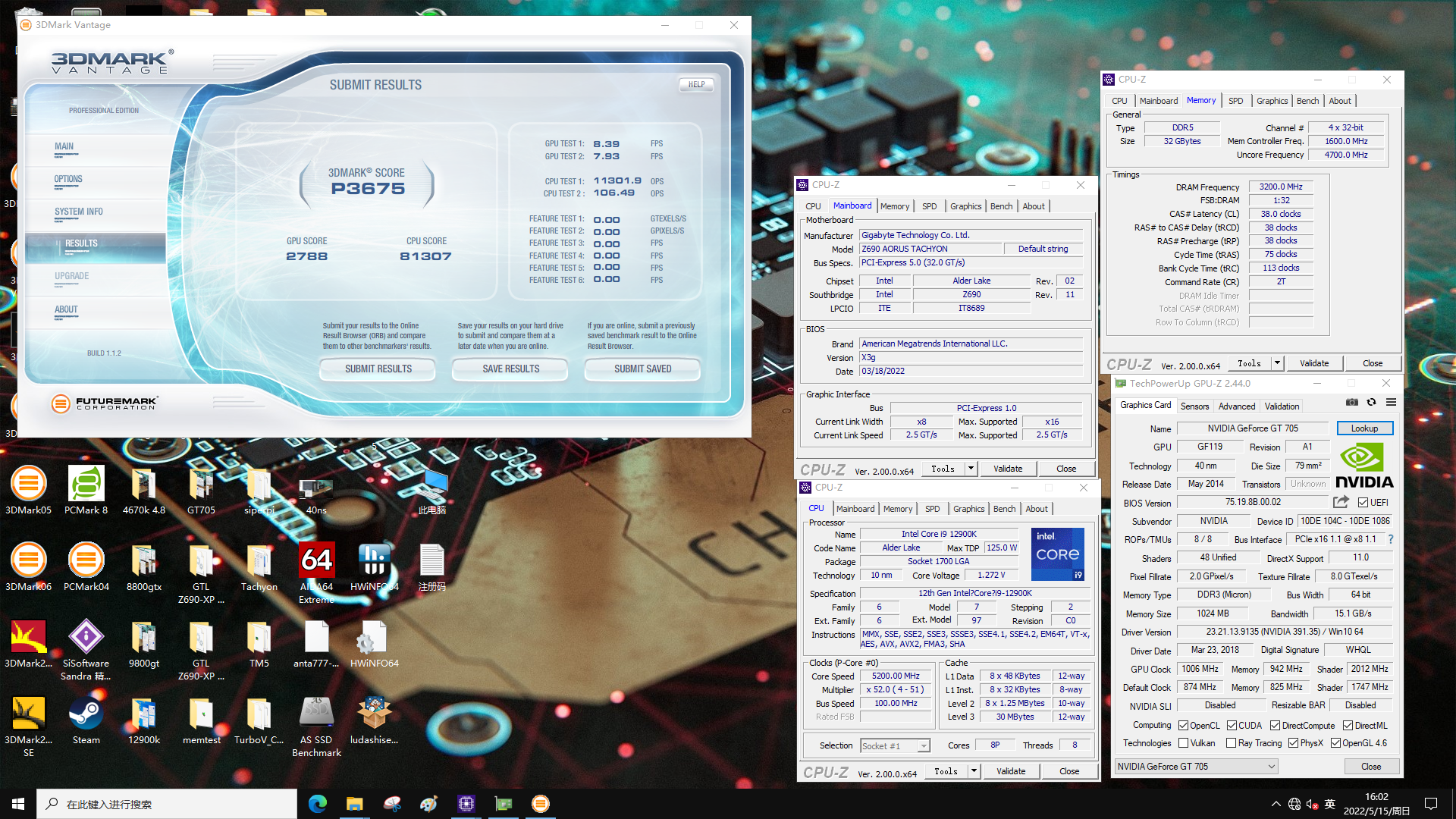Click SAVE RESULTS button in 3DMark
Image resolution: width=1456 pixels, height=819 pixels.
click(x=510, y=369)
